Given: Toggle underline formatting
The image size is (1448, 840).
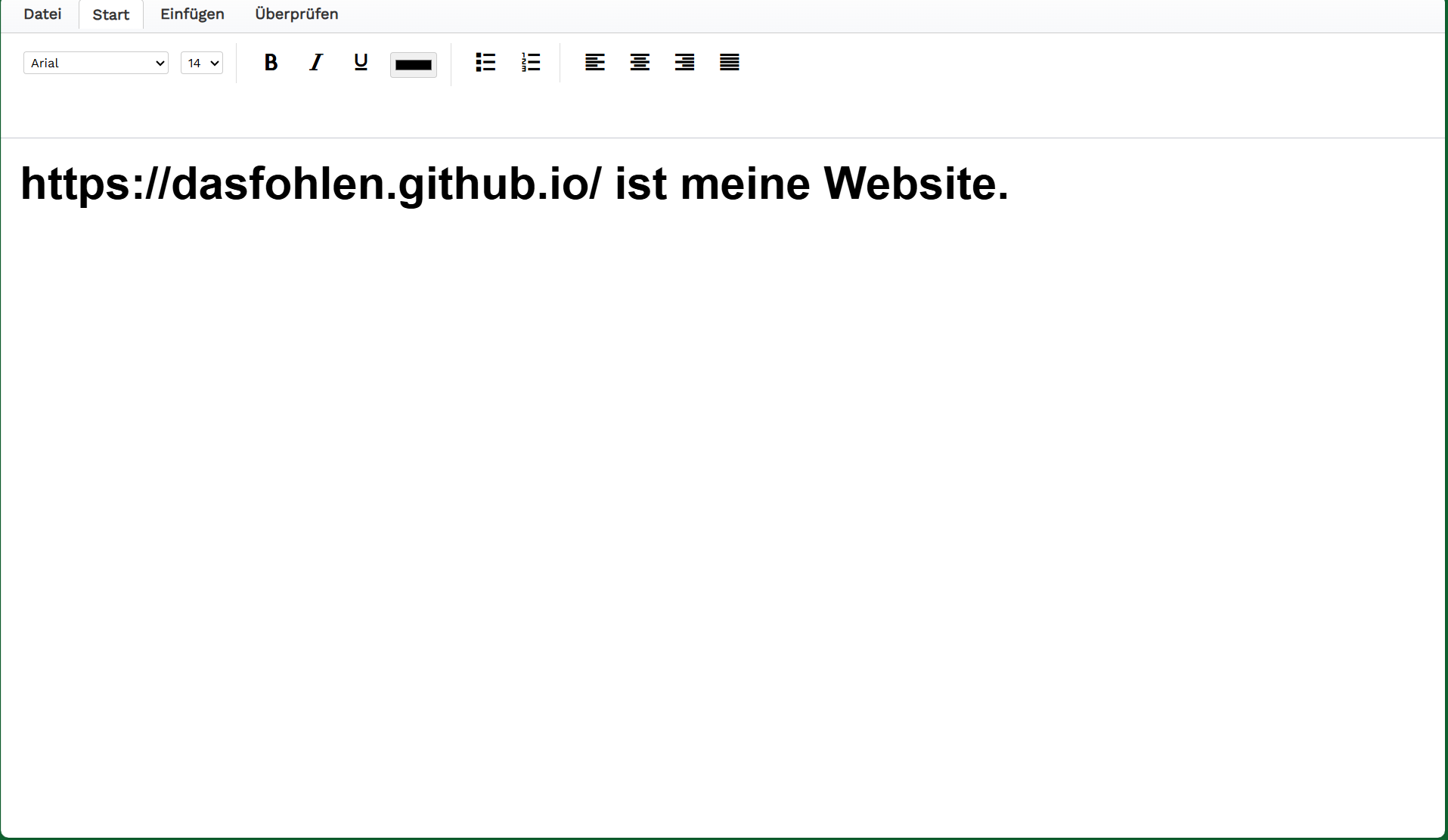Looking at the screenshot, I should click(x=361, y=63).
